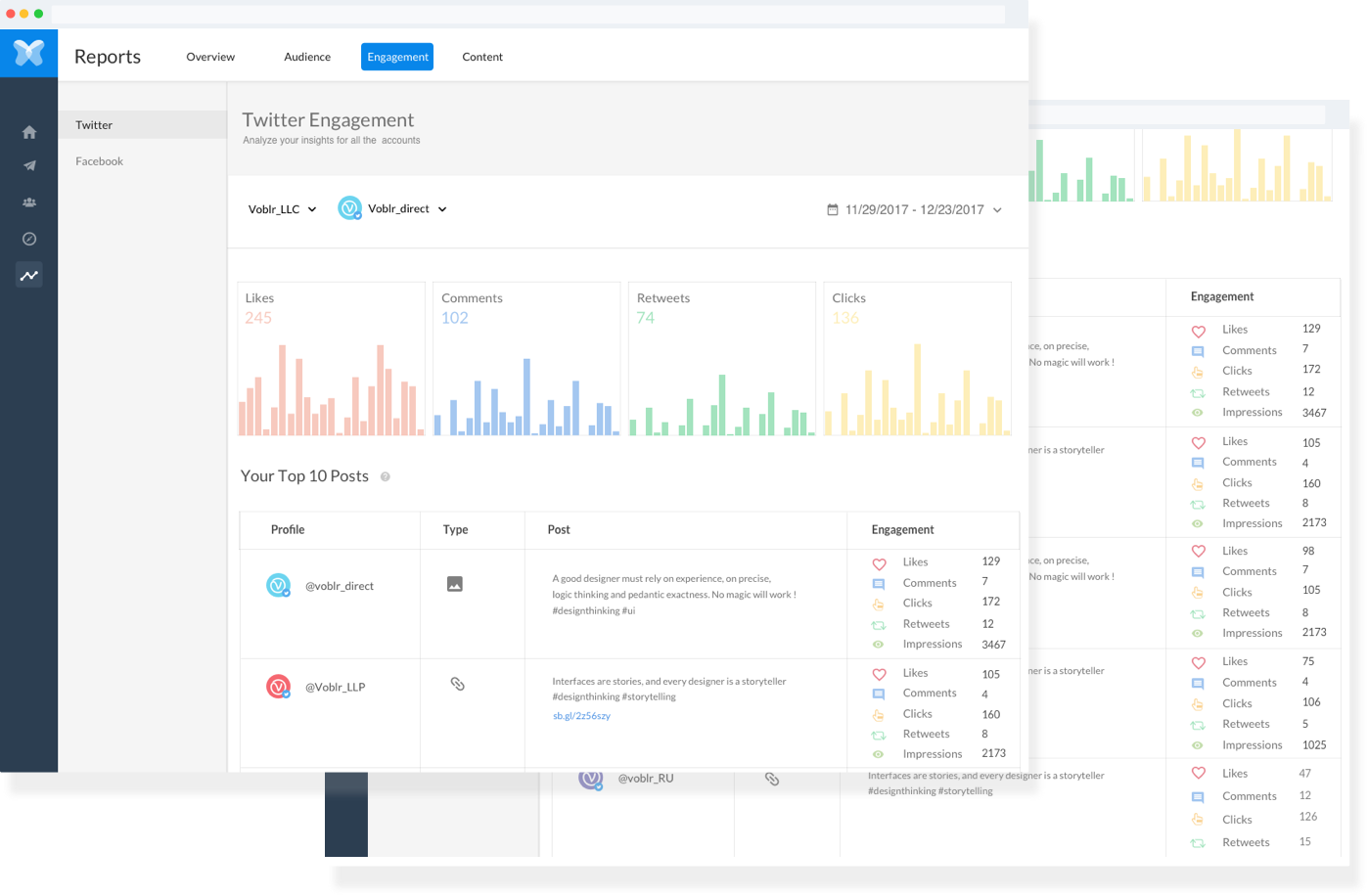Click the @Voblr_LLP profile avatar
The width and height of the screenshot is (1368, 896).
pos(279,687)
